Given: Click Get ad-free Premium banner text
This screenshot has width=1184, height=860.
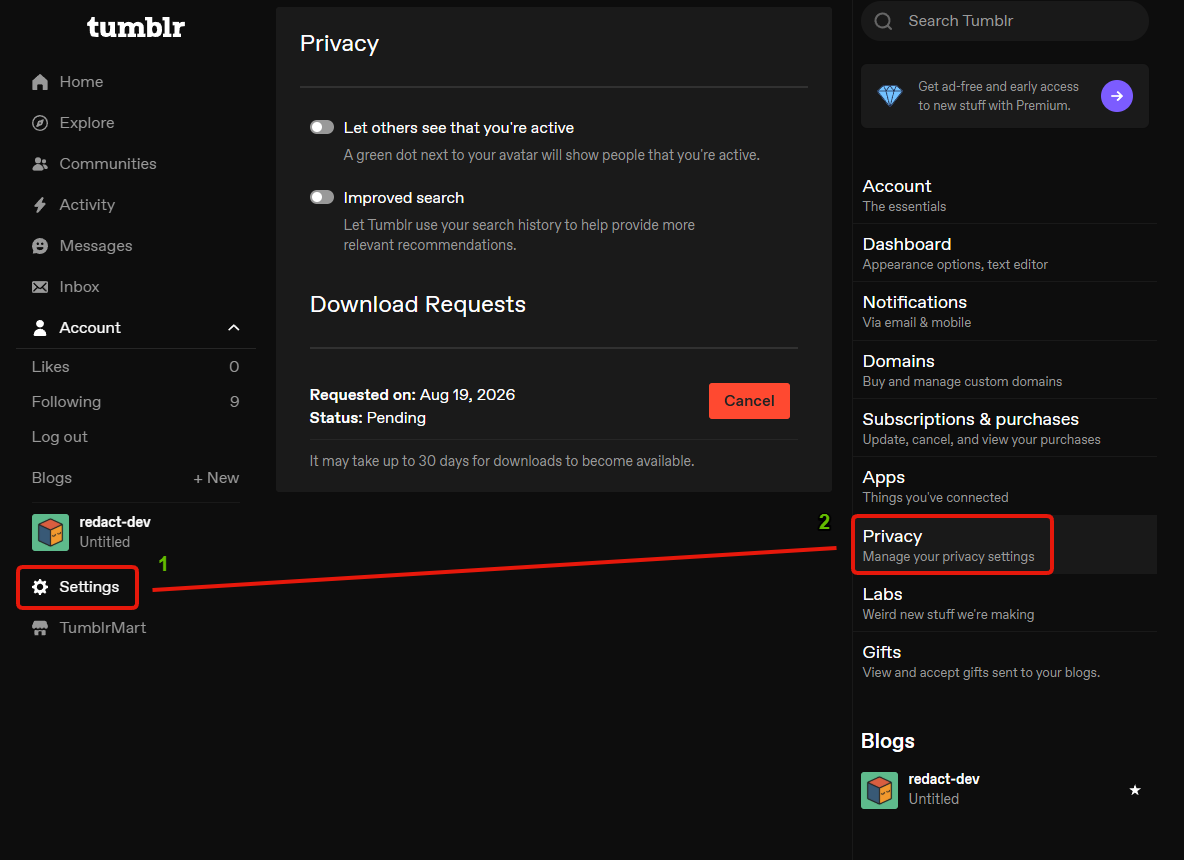Looking at the screenshot, I should point(998,96).
